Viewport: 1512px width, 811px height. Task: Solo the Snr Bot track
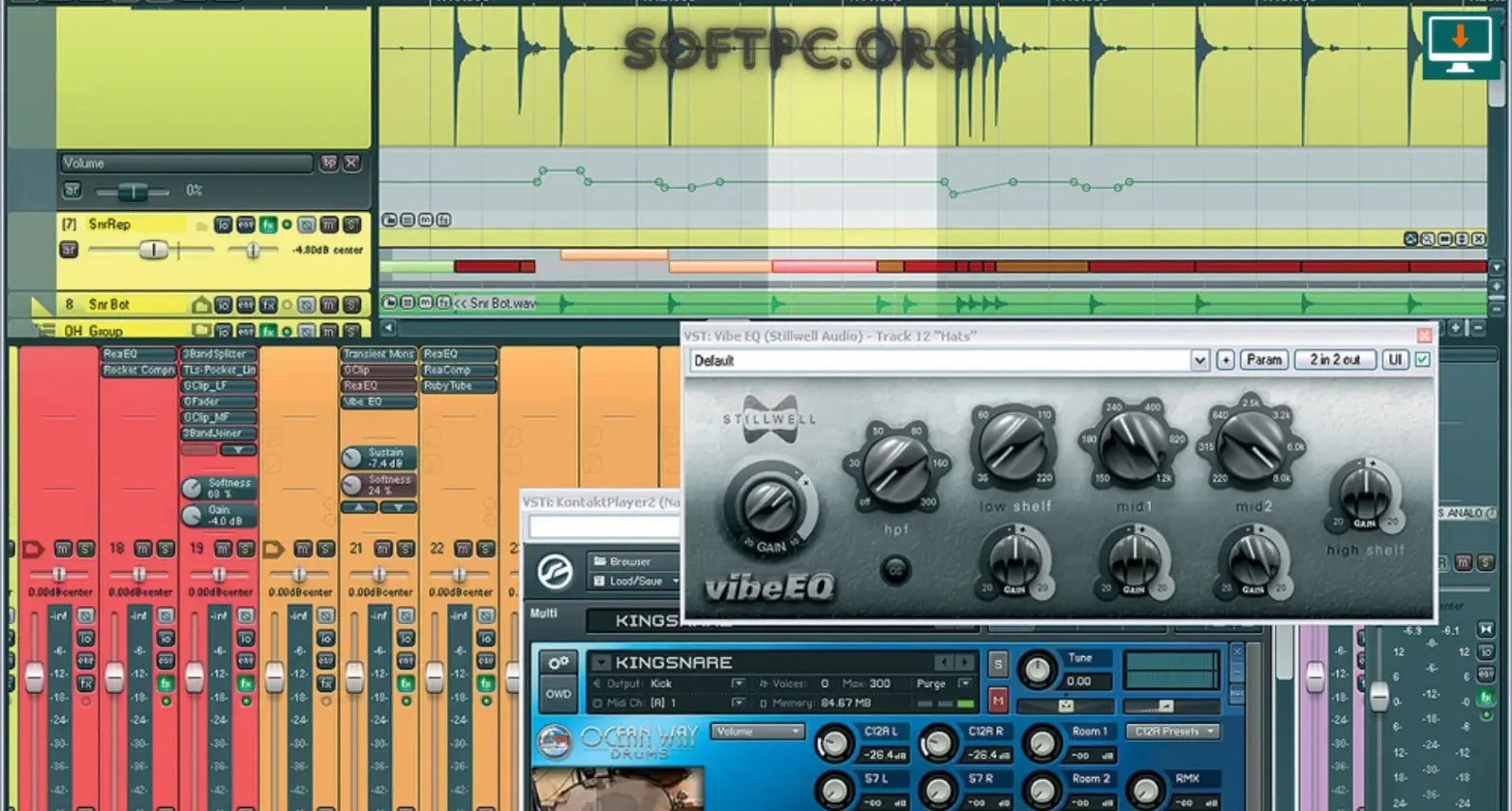[352, 304]
